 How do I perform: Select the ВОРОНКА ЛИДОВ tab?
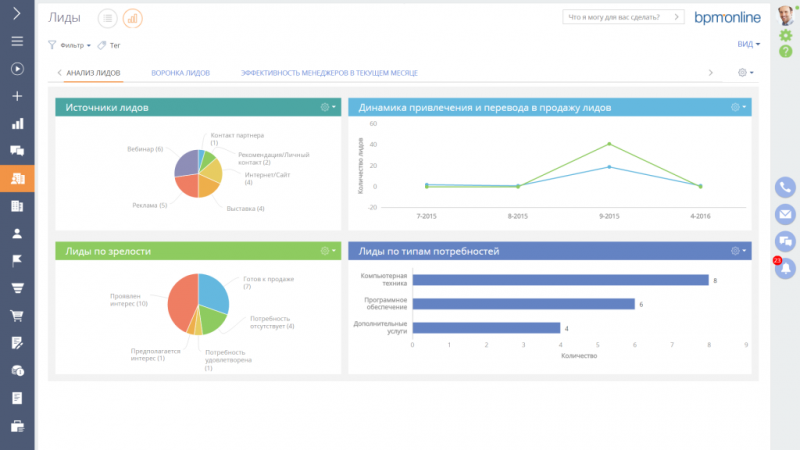pos(181,73)
